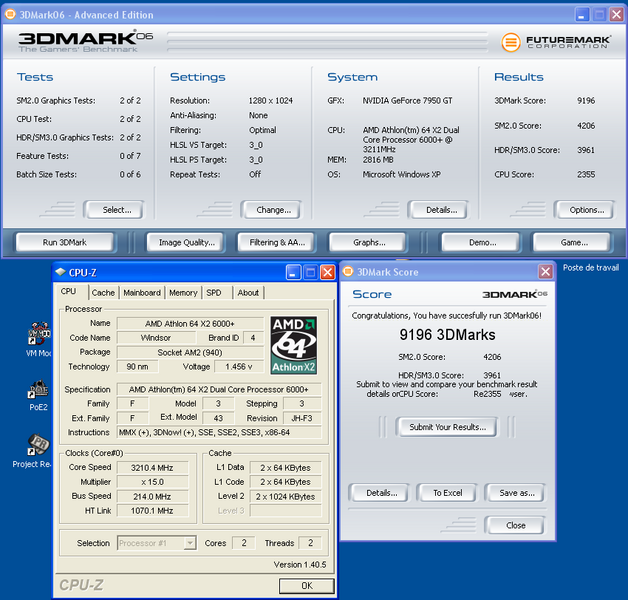
Task: Click Submit Your Results... button
Action: [x=447, y=427]
